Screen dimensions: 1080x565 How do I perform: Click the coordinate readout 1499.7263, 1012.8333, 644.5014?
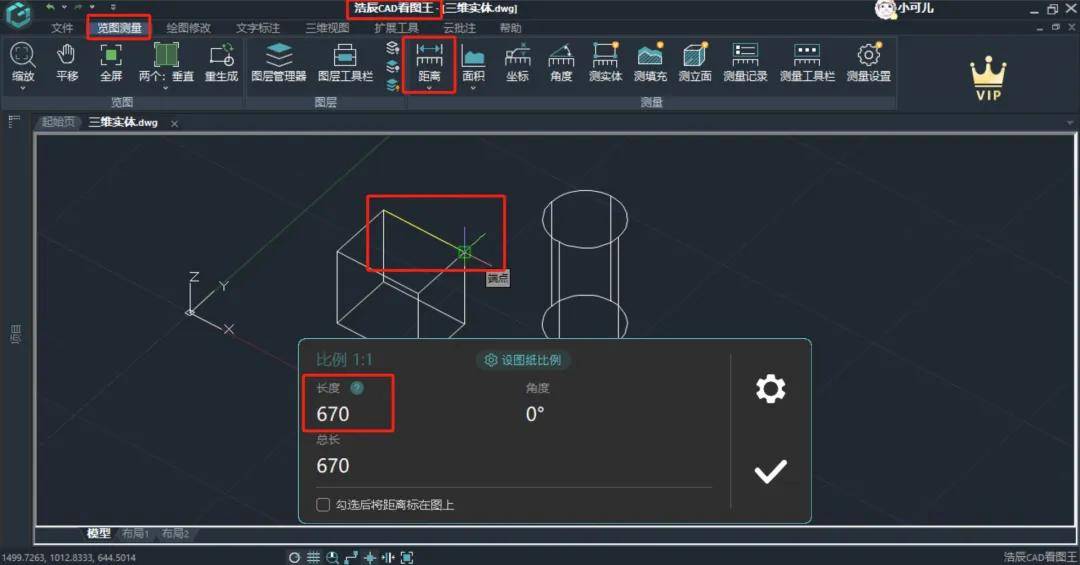tap(69, 557)
